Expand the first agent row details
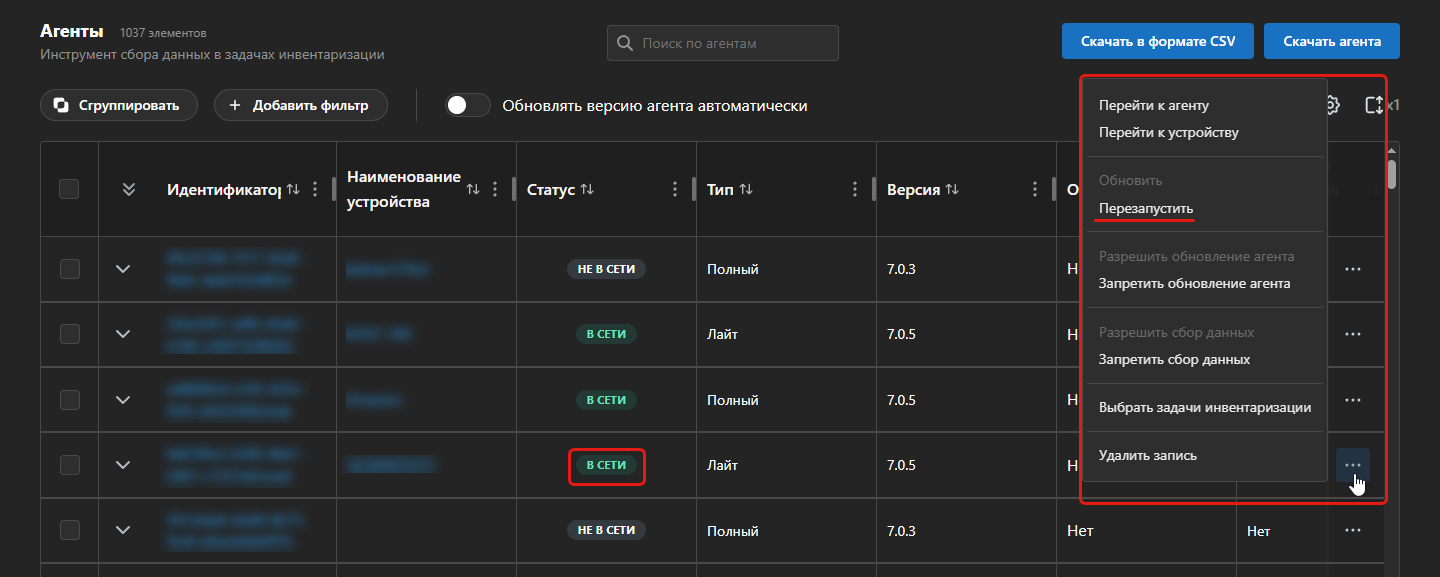 124,269
